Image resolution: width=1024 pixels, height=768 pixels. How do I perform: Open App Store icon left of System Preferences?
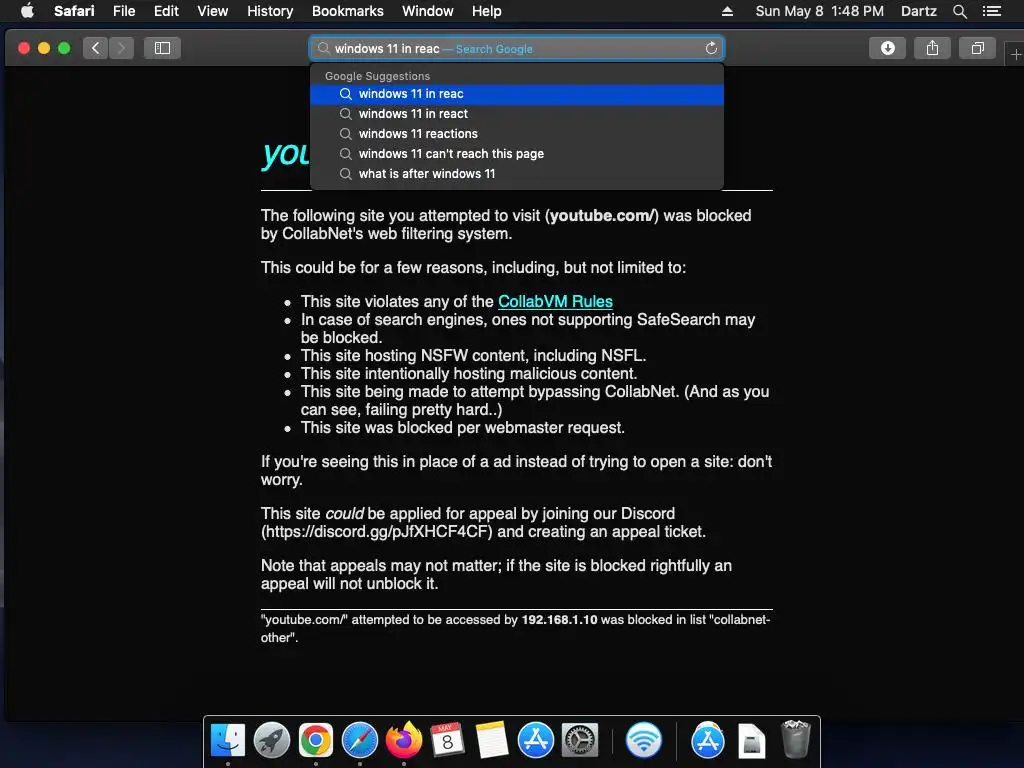[x=536, y=740]
